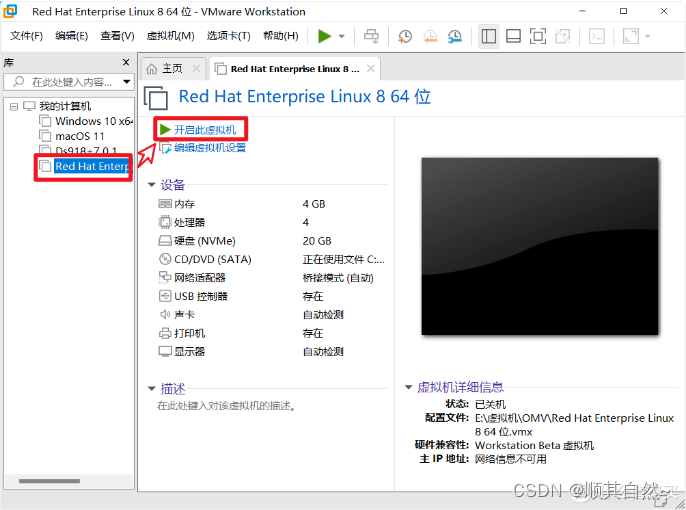Close the 主页 tab
The image size is (686, 510).
pos(196,68)
